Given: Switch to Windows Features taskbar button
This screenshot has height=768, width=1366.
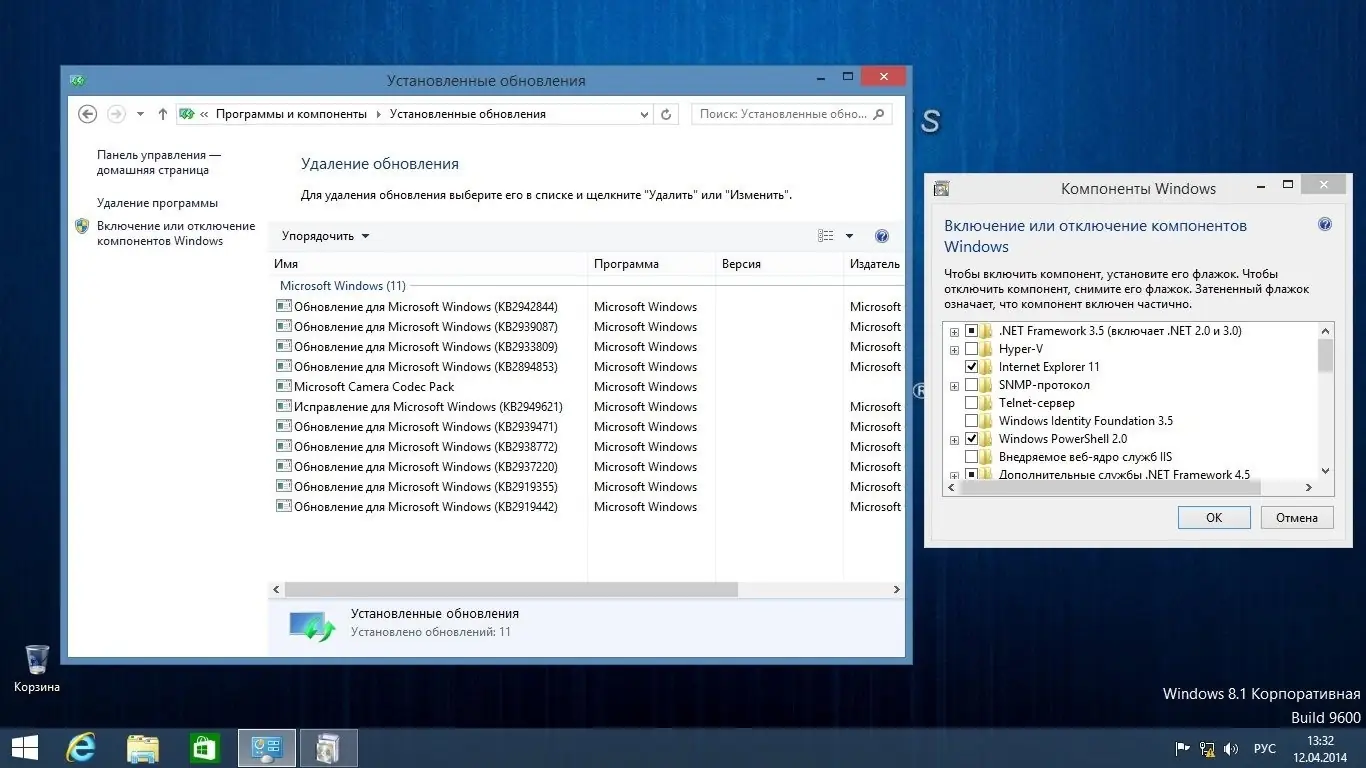Looking at the screenshot, I should pos(329,748).
